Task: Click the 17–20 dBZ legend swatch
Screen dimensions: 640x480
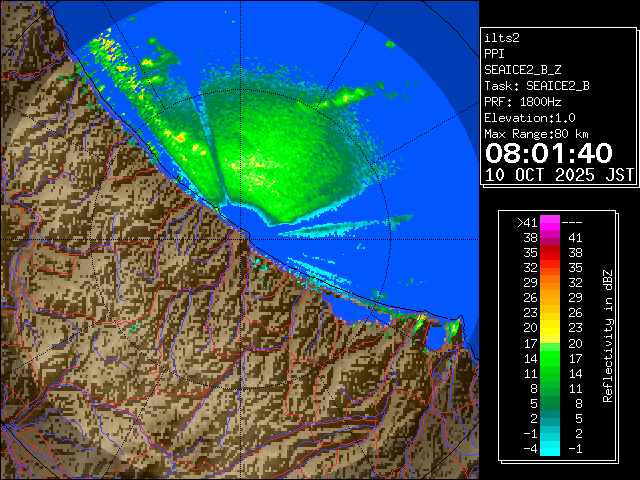Action: click(550, 343)
